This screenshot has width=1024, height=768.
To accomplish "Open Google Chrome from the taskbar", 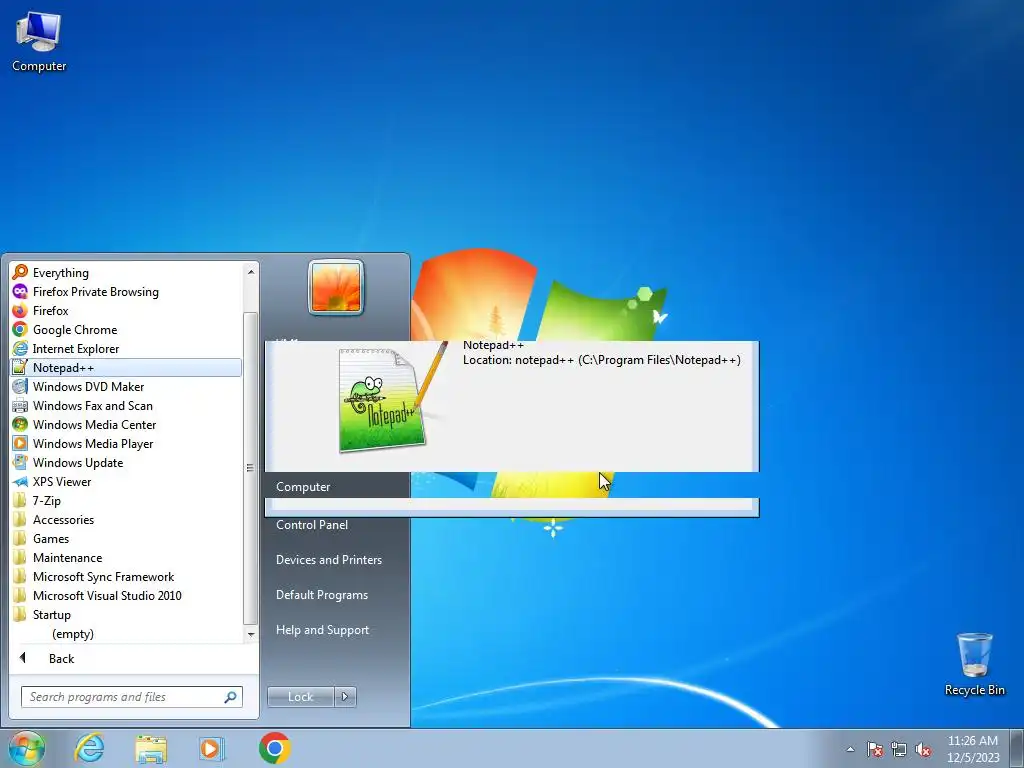I will point(274,748).
